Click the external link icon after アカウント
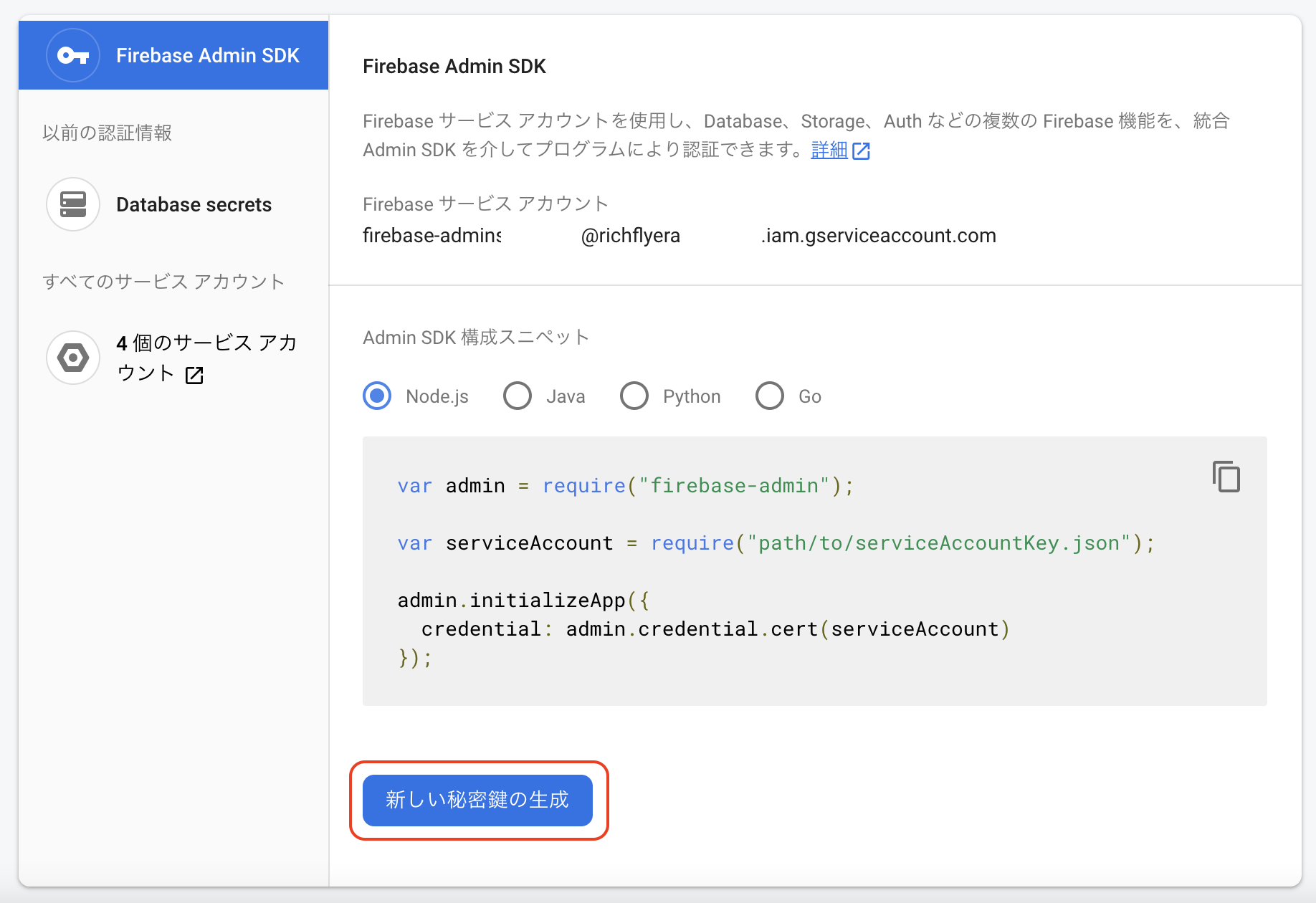This screenshot has width=1316, height=903. pyautogui.click(x=194, y=375)
